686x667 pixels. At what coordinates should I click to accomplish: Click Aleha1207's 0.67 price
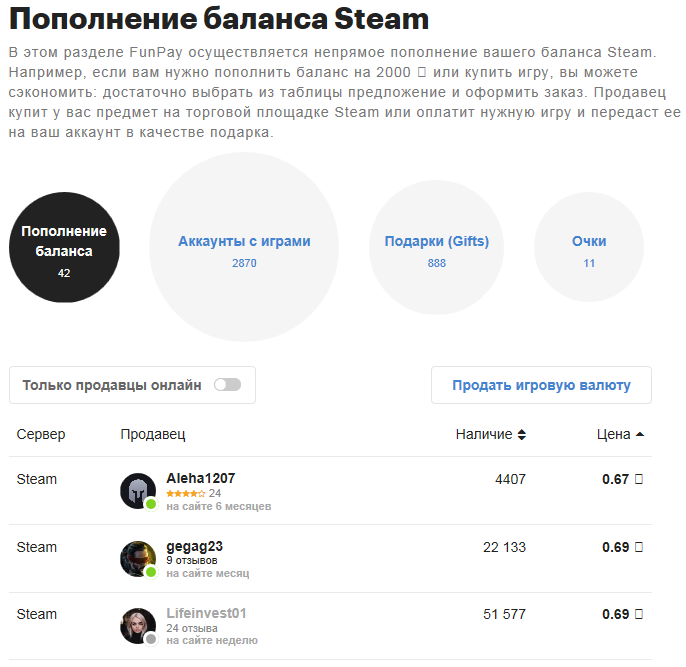pyautogui.click(x=623, y=479)
